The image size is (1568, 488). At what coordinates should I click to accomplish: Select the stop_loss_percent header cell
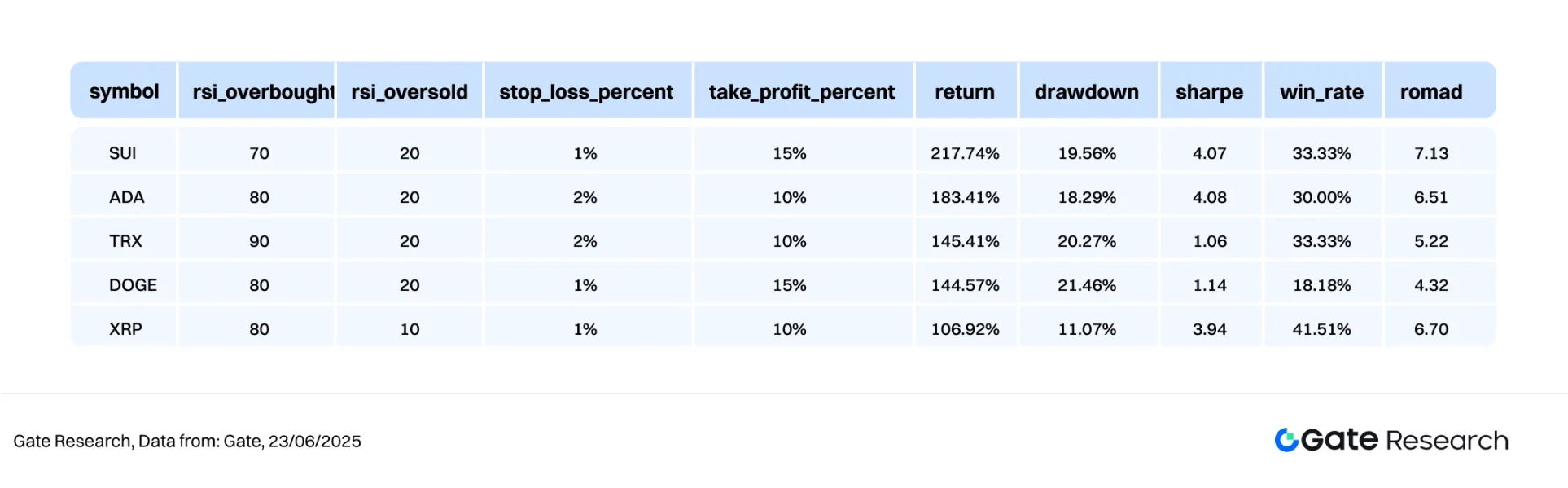pyautogui.click(x=587, y=91)
